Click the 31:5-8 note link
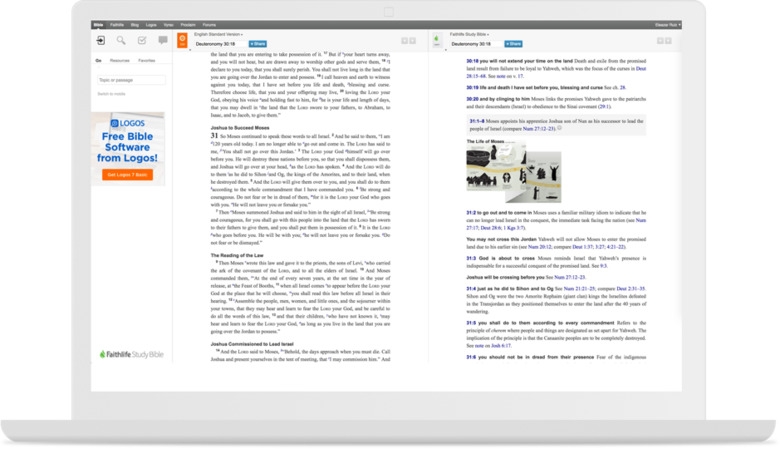 tap(477, 121)
